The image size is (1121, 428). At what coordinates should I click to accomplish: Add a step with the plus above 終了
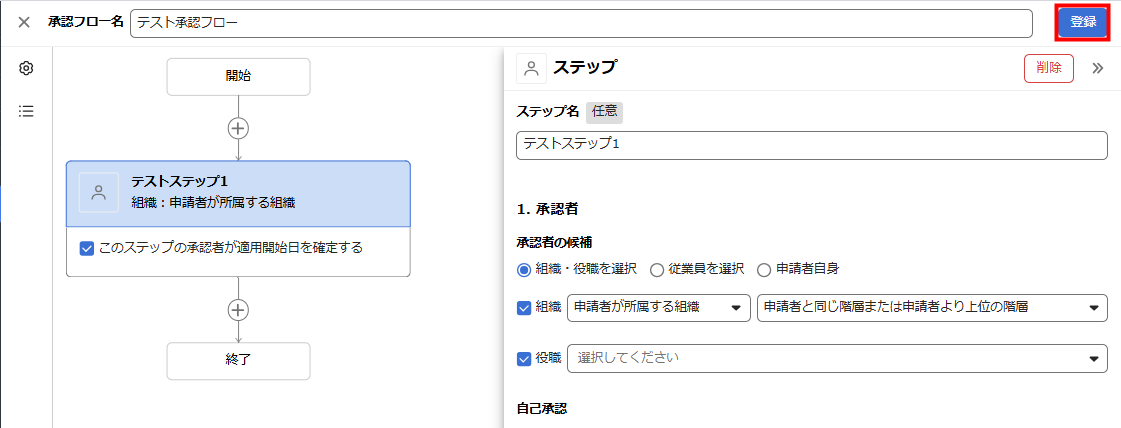(238, 310)
